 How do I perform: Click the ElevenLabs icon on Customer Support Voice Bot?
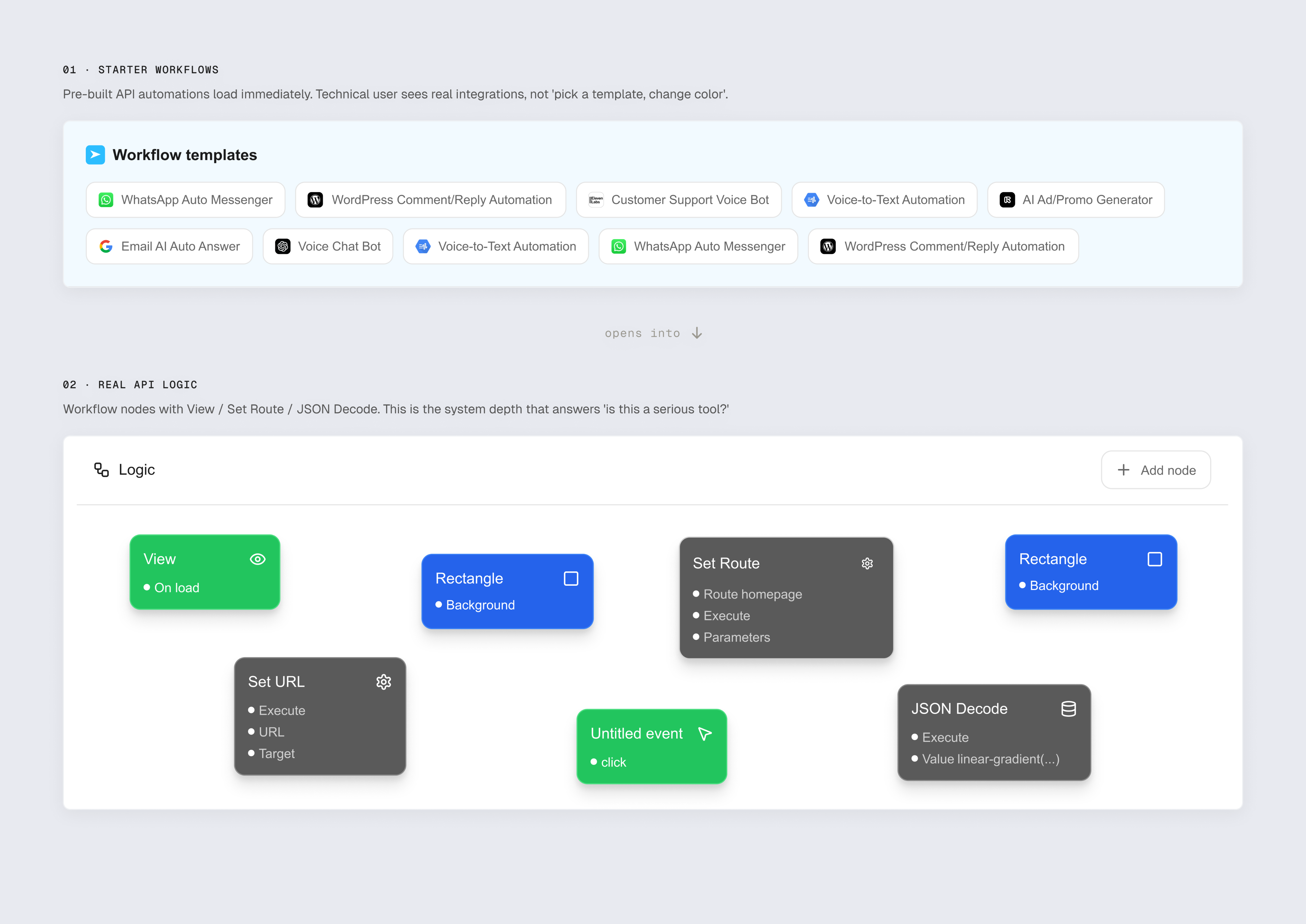tap(596, 200)
